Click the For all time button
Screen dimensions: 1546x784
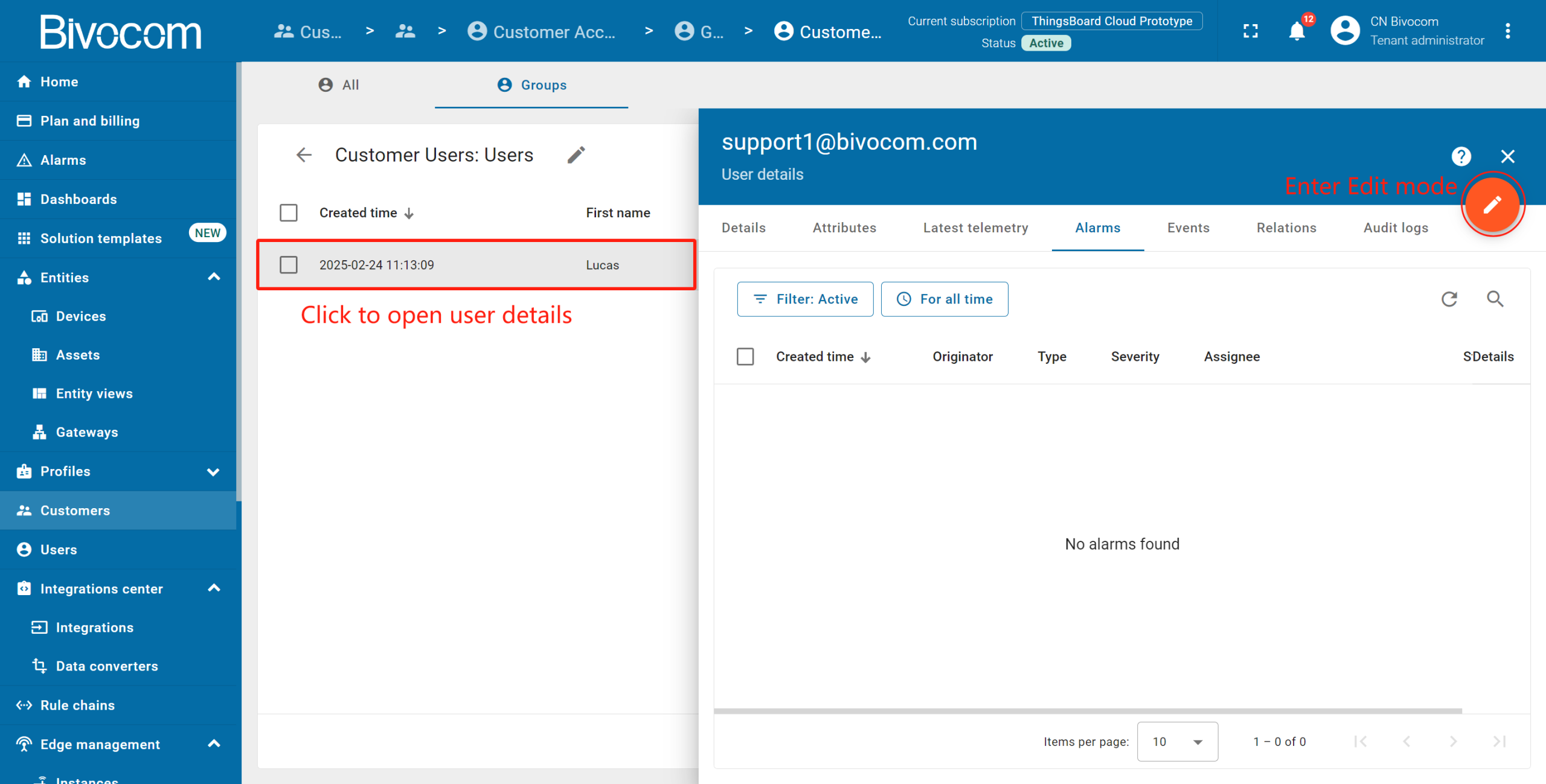pyautogui.click(x=945, y=299)
